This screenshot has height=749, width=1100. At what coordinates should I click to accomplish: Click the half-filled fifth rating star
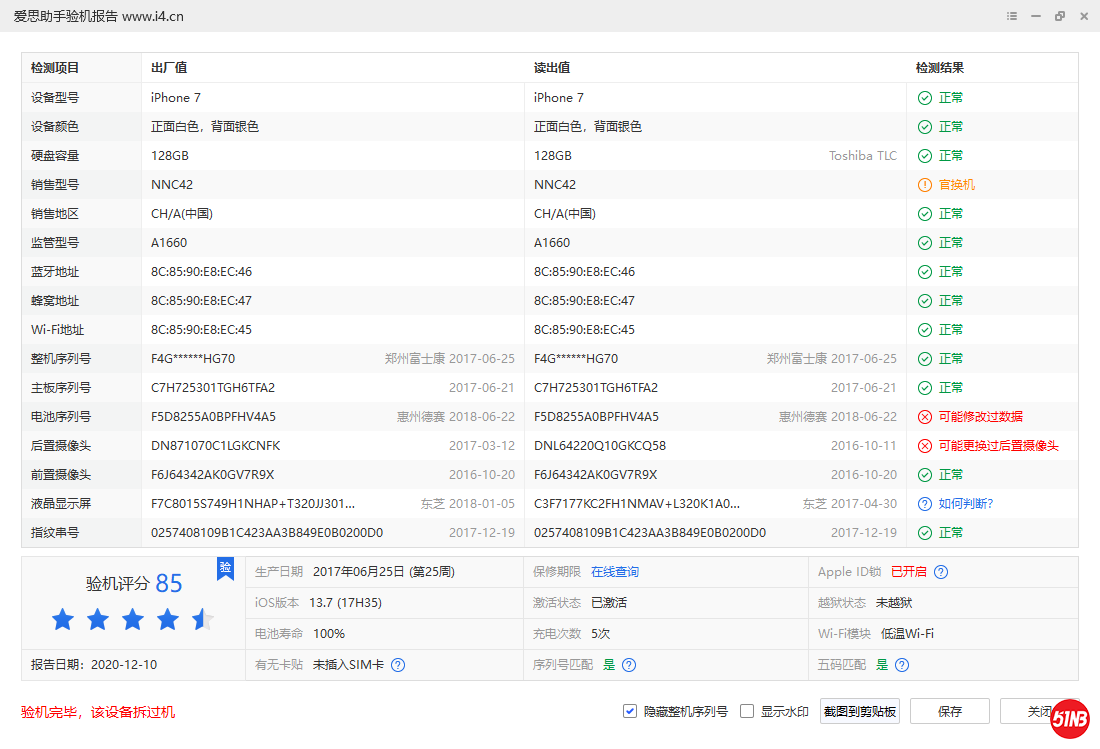[x=203, y=619]
